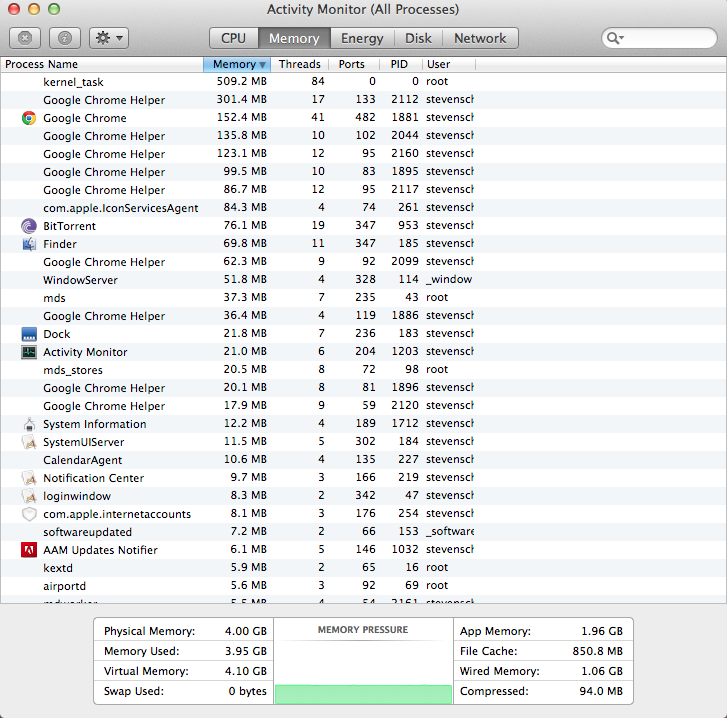Click the Inspect process info button
727x718 pixels.
tap(65, 38)
